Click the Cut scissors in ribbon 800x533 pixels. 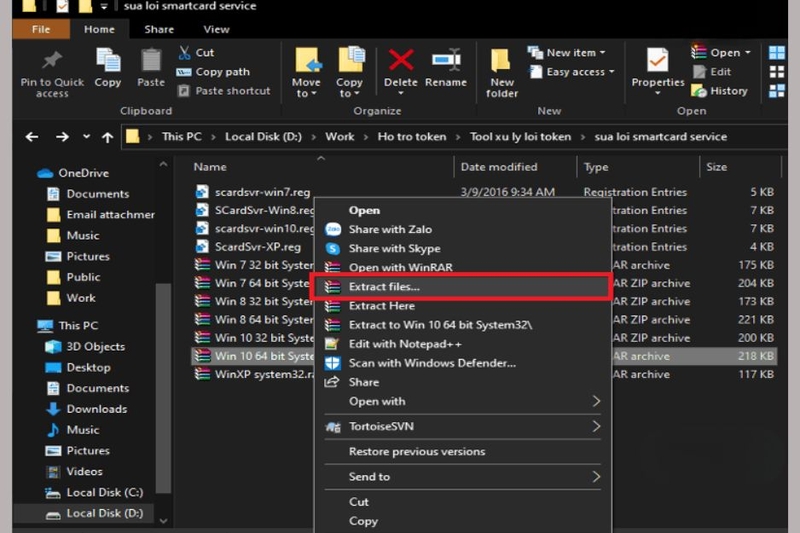pyautogui.click(x=185, y=52)
